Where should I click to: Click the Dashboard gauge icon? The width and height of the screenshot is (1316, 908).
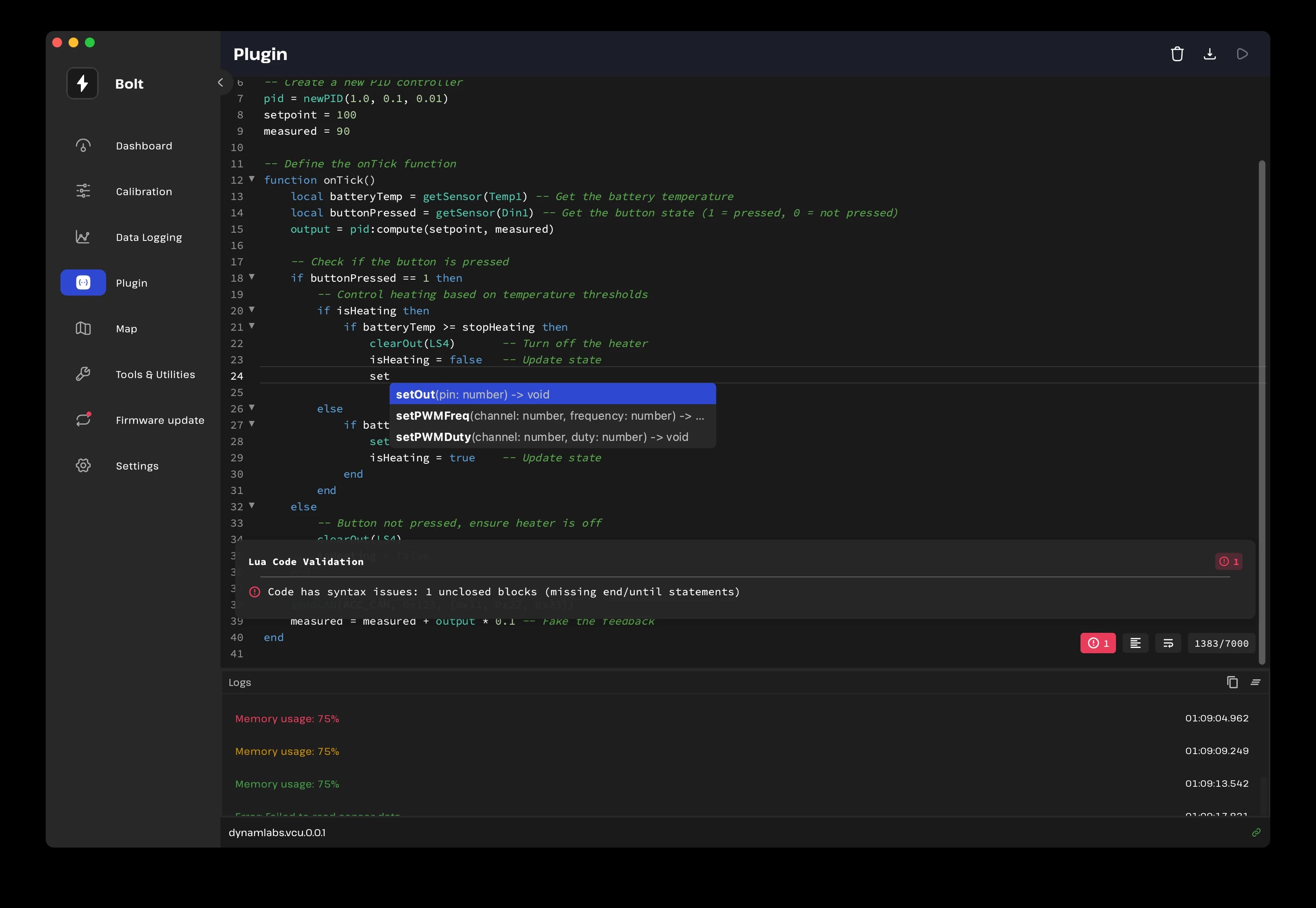[83, 146]
